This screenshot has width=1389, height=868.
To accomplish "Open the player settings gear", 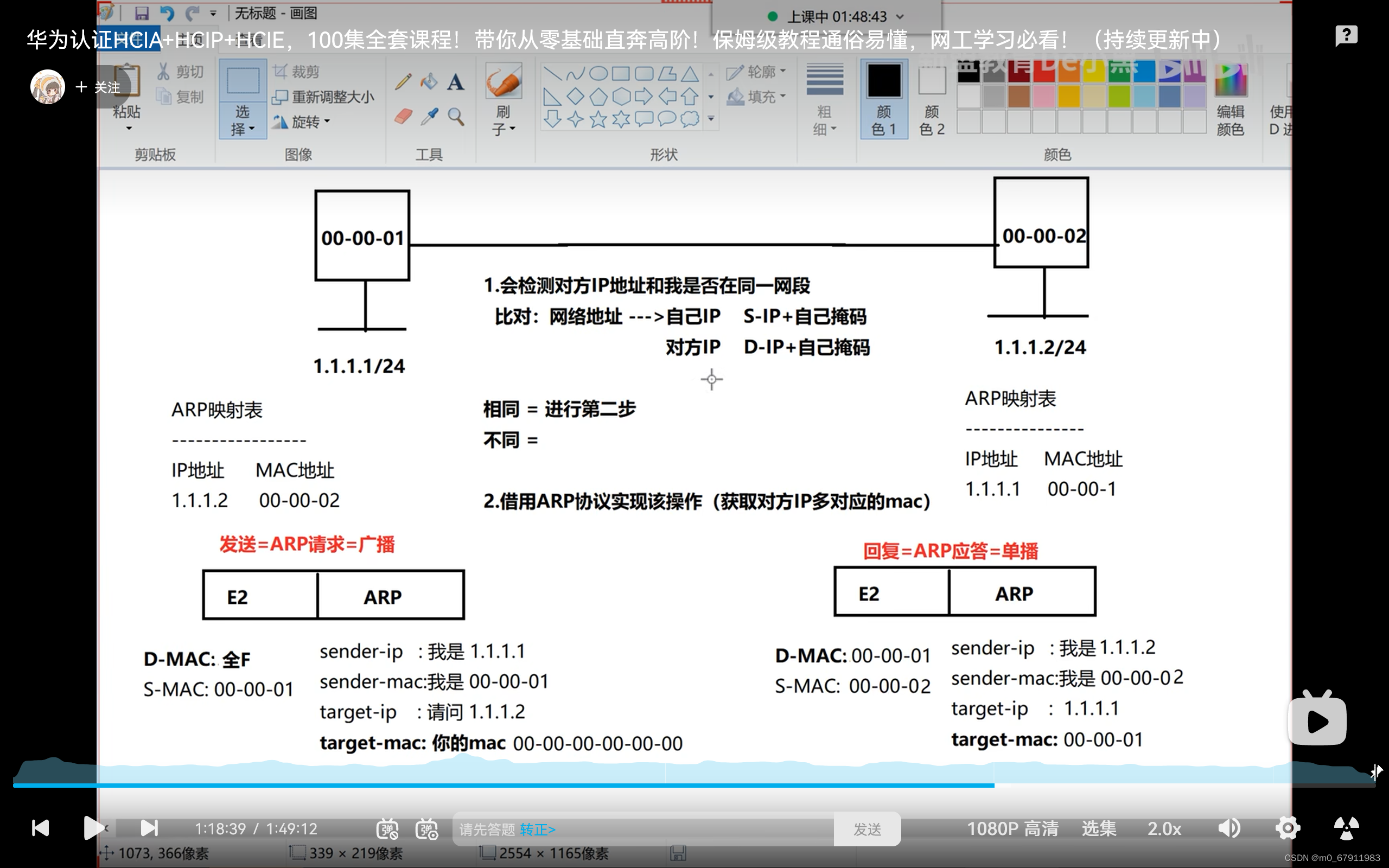I will [1288, 828].
